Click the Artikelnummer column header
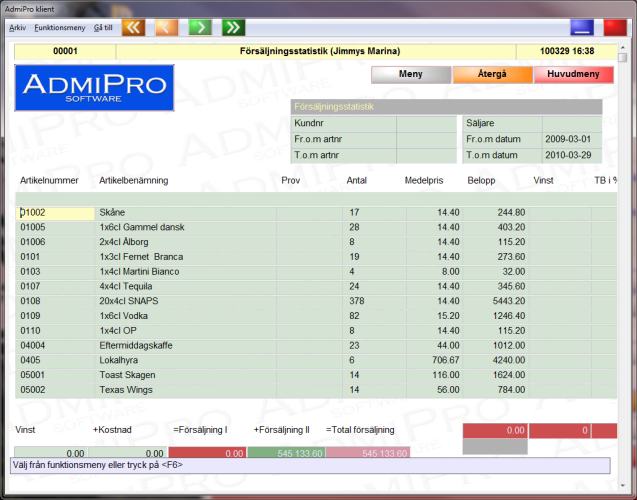Image resolution: width=637 pixels, height=500 pixels. pos(49,181)
